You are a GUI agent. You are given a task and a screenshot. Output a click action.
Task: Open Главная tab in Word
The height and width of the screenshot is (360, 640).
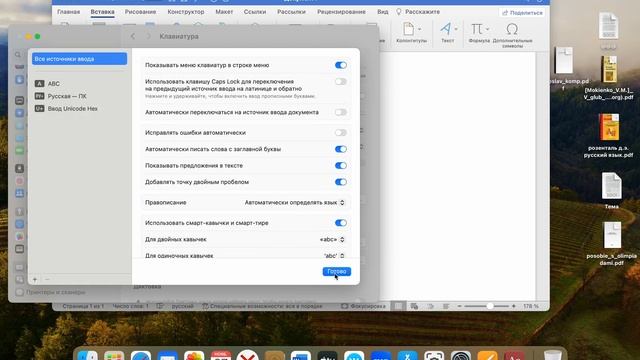coord(69,12)
